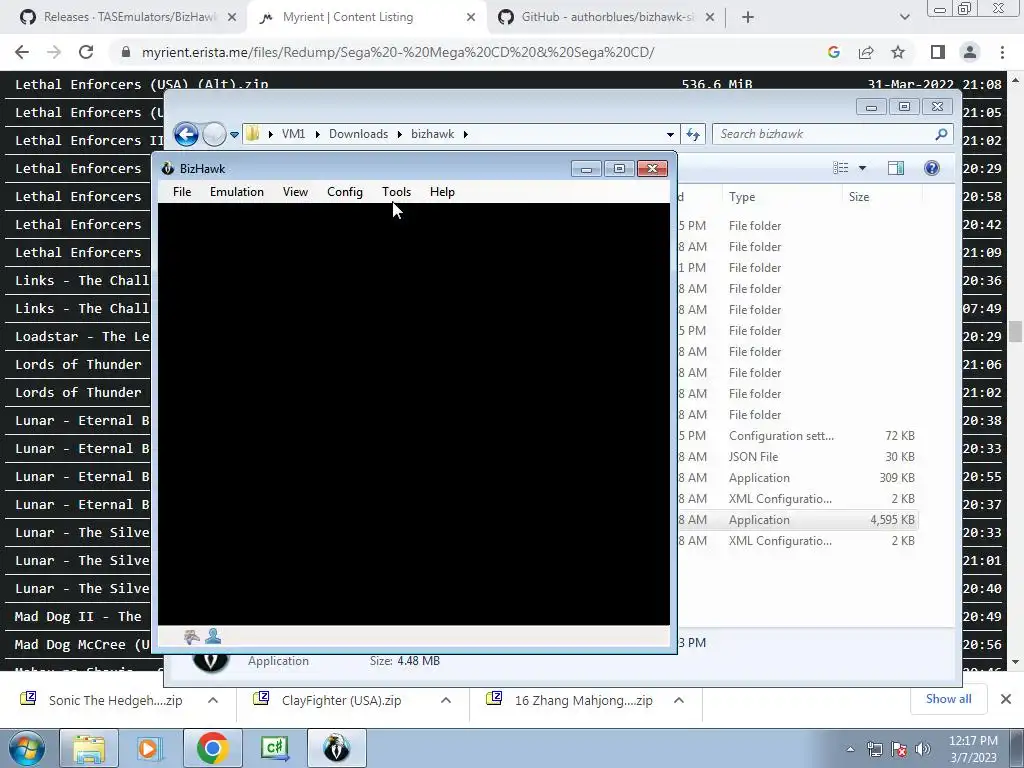The height and width of the screenshot is (768, 1024).
Task: Open Chrome profile avatar
Action: (970, 52)
